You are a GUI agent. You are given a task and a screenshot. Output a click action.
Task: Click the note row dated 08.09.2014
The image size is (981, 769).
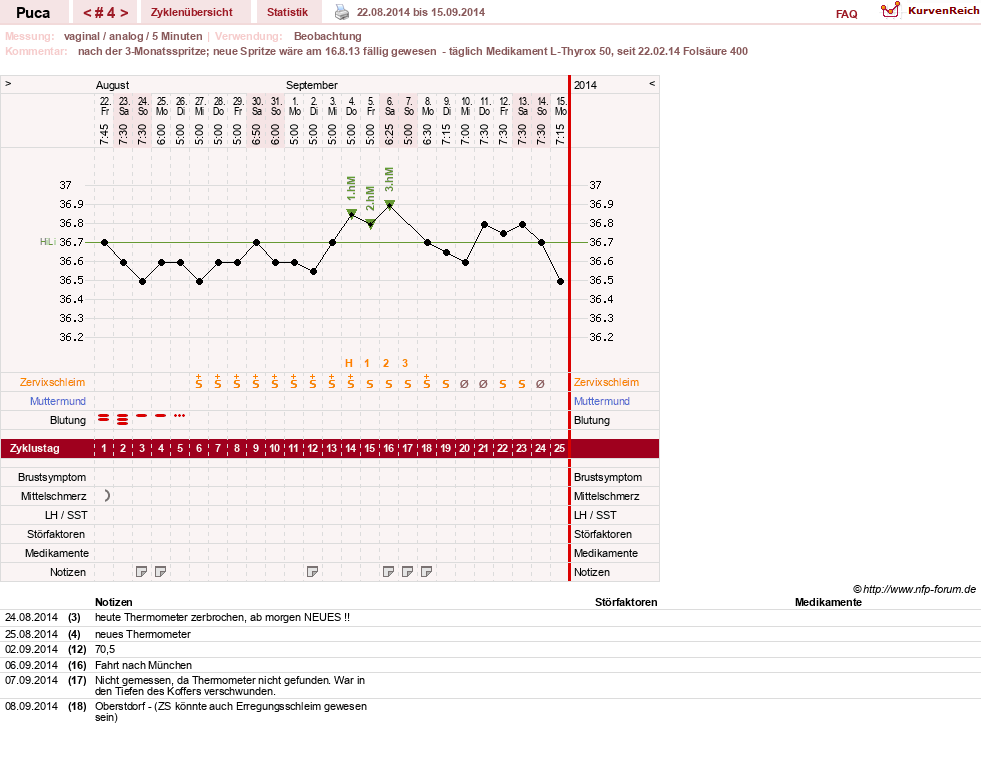(490, 712)
